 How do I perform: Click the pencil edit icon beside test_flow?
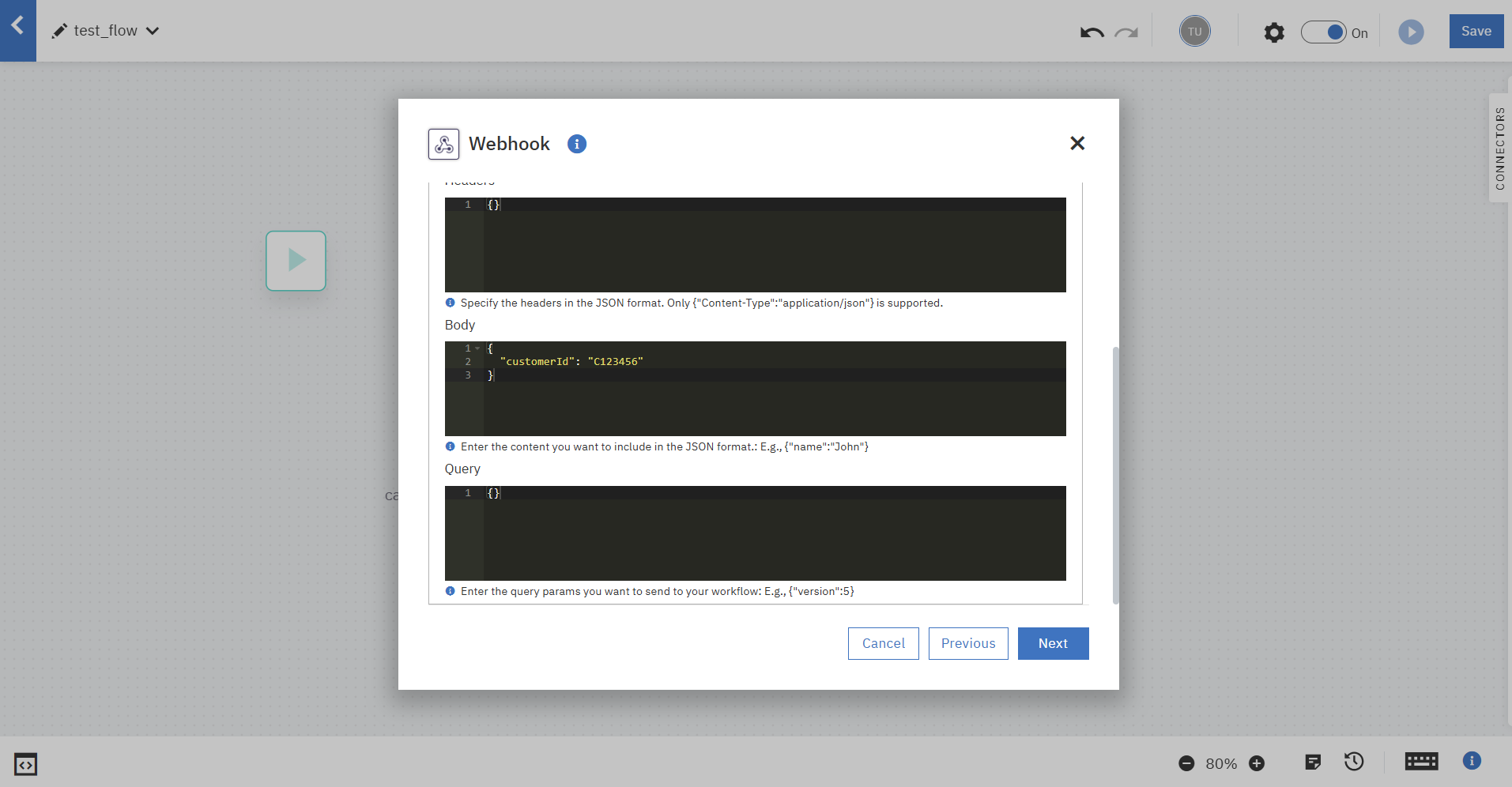(59, 31)
